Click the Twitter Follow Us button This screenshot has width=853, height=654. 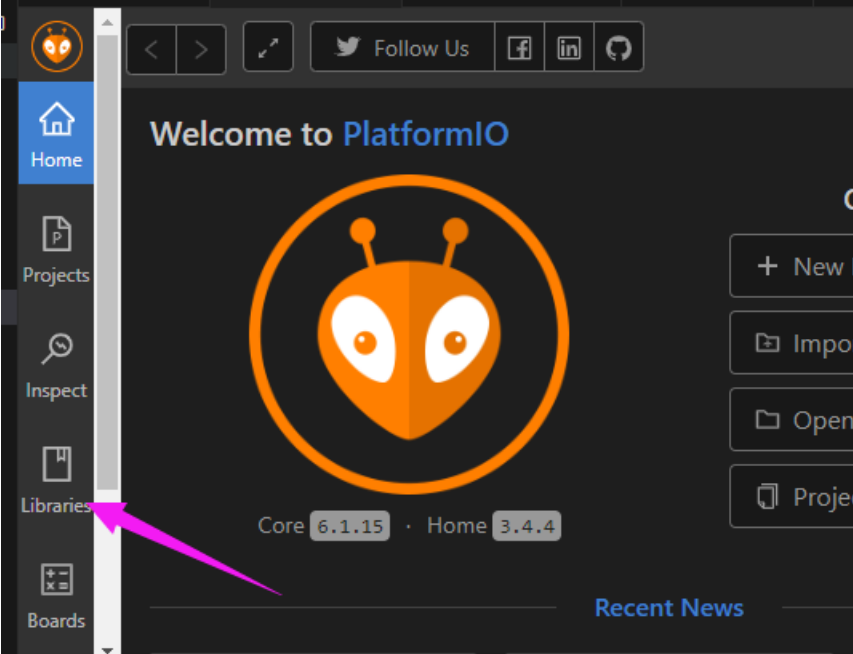click(403, 47)
